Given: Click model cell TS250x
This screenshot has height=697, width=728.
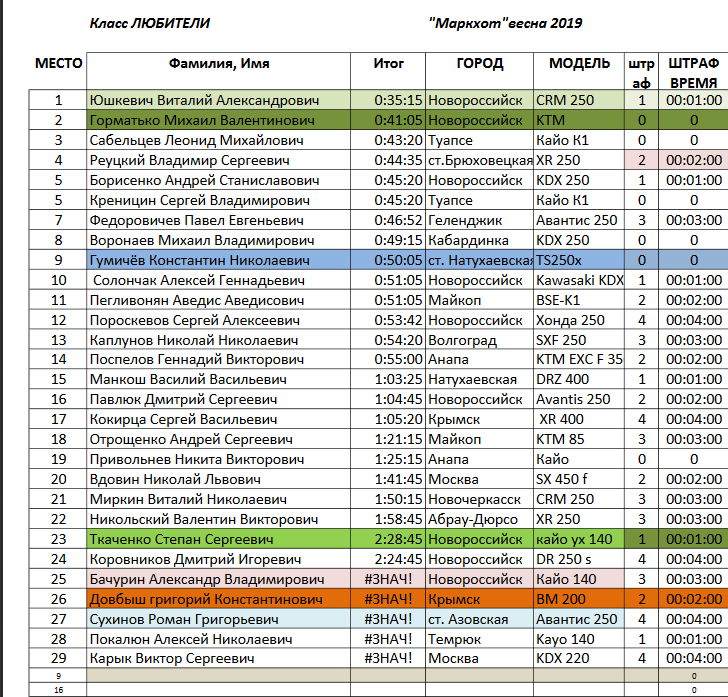Looking at the screenshot, I should (x=579, y=260).
